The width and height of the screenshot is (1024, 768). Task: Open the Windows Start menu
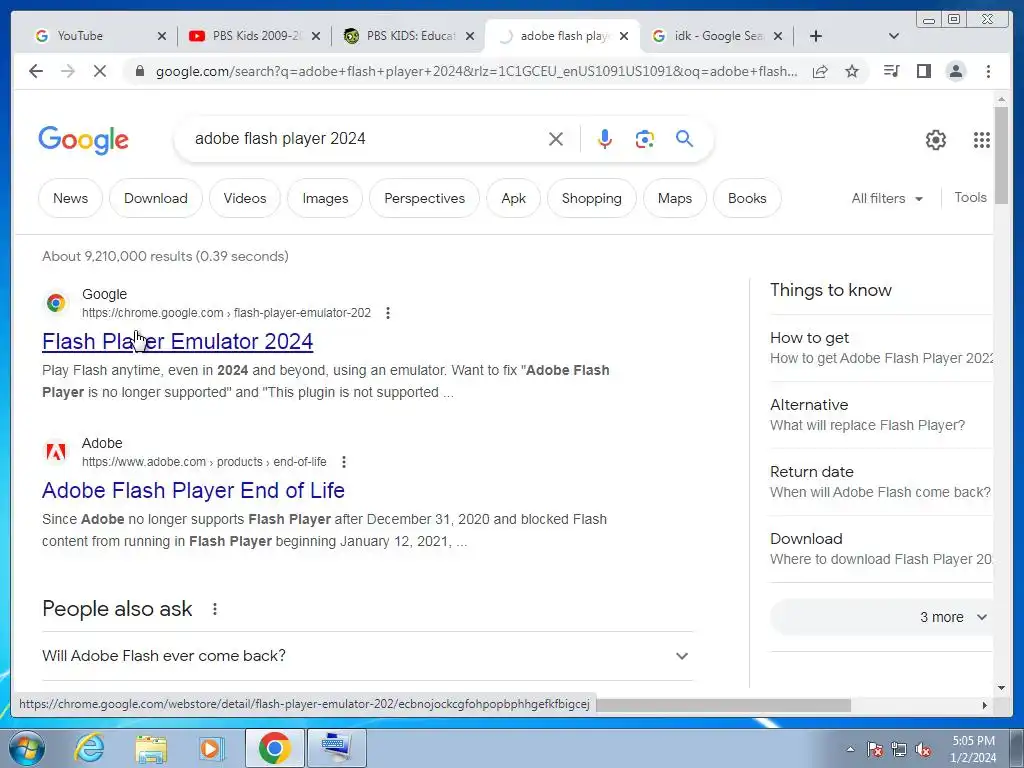[27, 748]
